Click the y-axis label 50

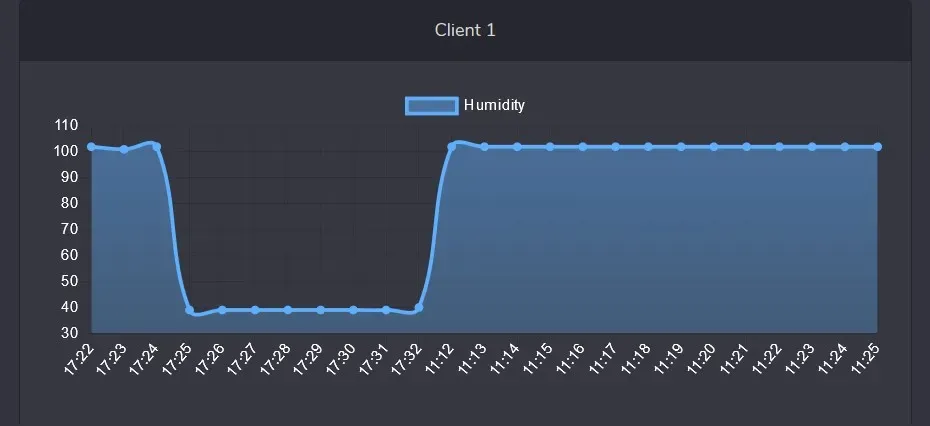point(70,281)
